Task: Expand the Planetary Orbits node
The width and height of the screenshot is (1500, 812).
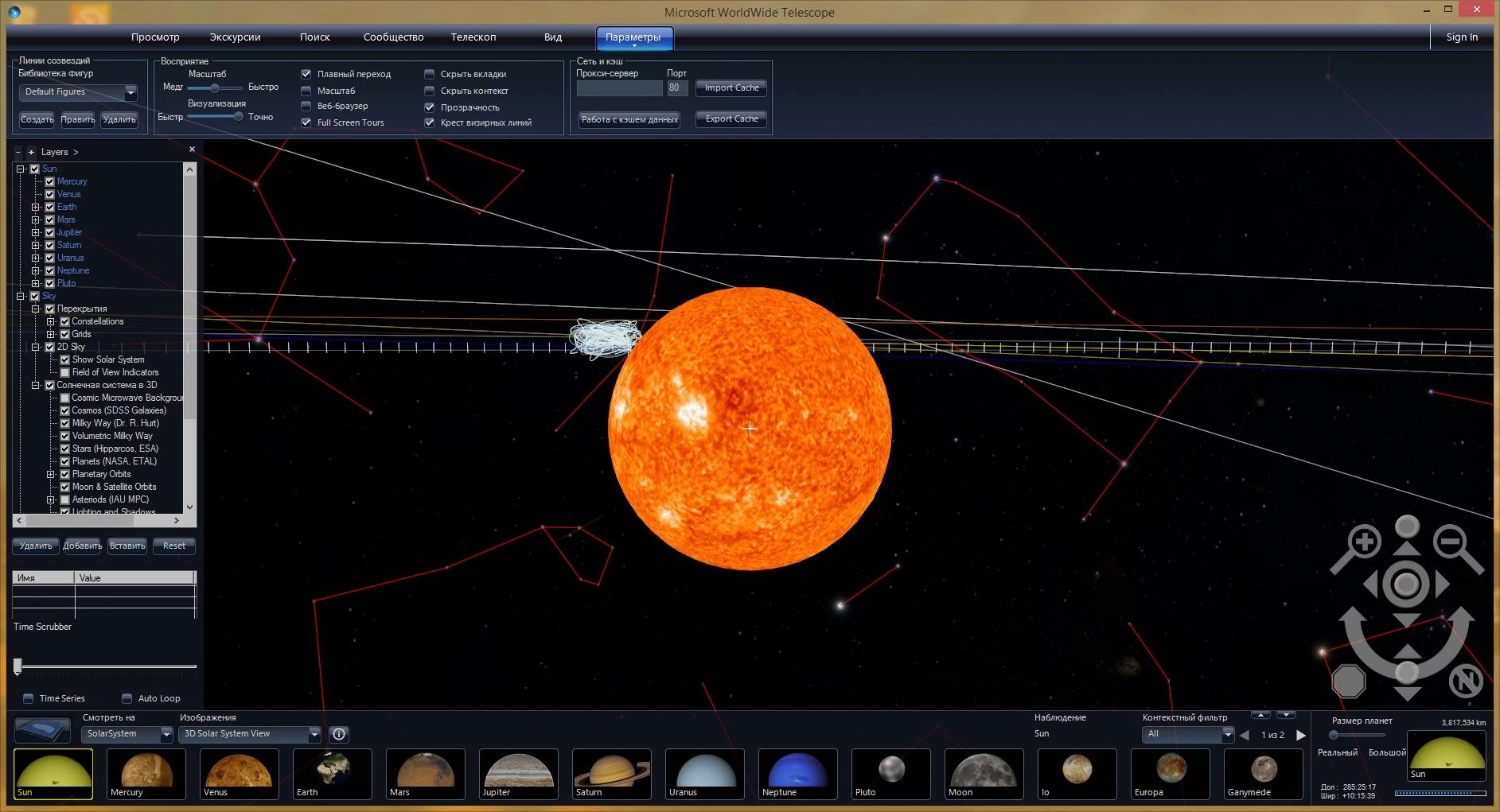Action: [x=51, y=474]
